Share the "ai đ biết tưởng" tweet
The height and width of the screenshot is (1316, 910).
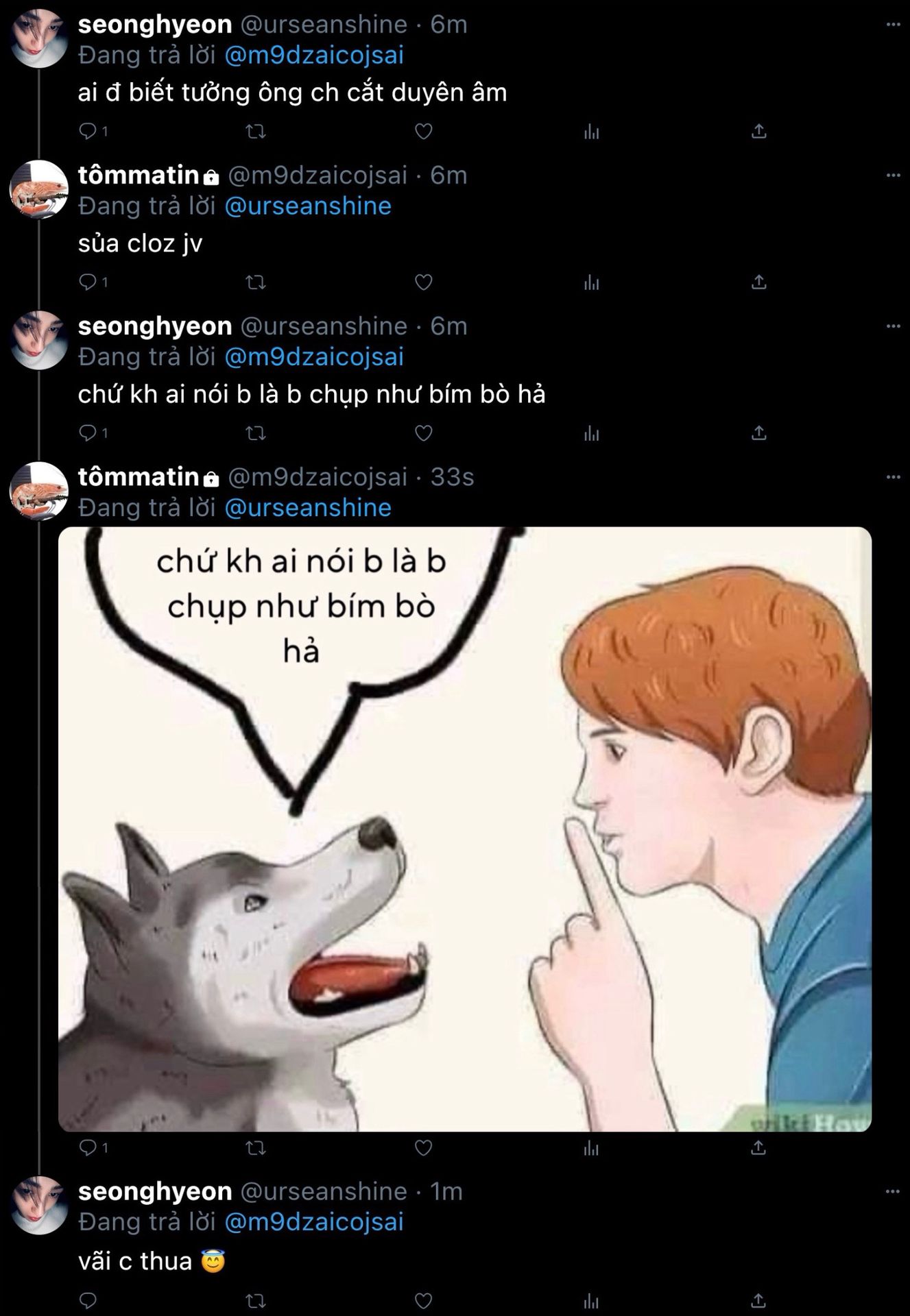click(758, 131)
